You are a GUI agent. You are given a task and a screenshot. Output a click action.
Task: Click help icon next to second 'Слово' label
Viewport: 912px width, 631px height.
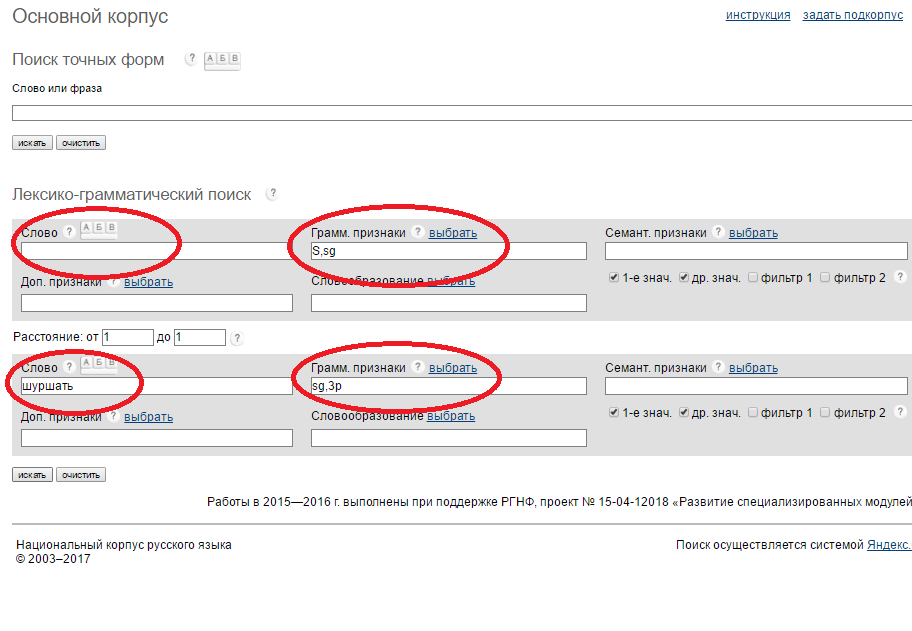tap(69, 366)
